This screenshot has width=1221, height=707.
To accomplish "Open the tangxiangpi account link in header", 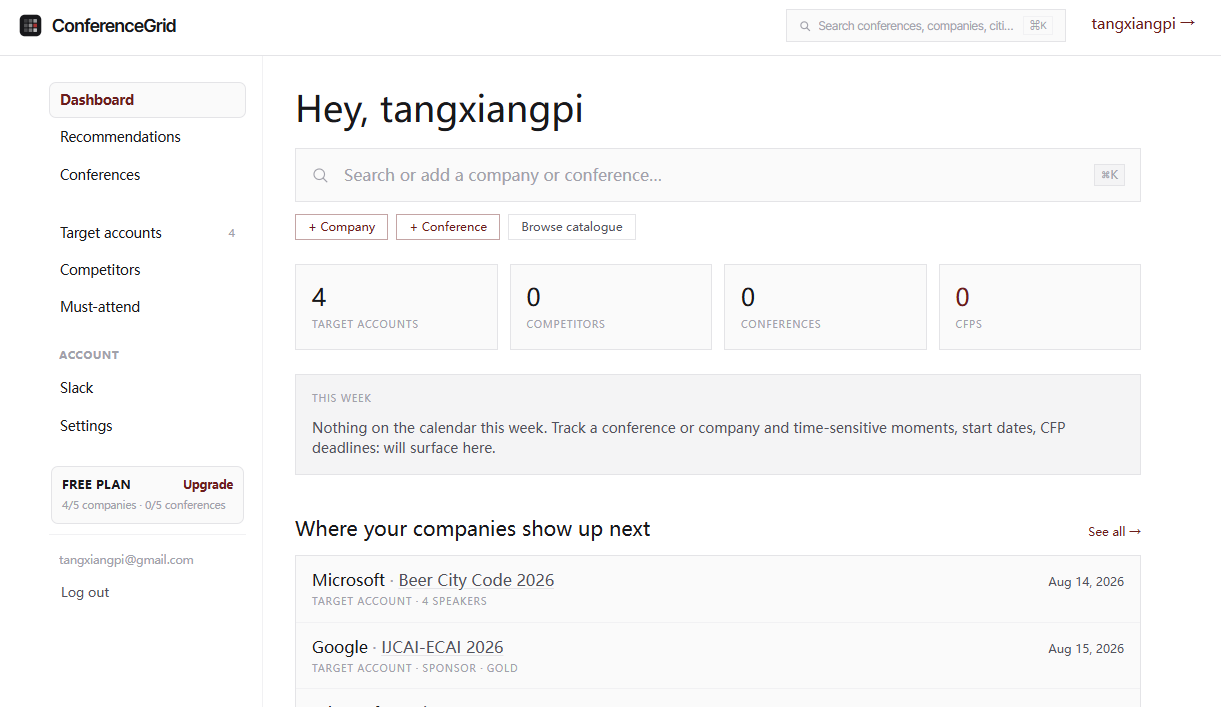I will click(1143, 24).
